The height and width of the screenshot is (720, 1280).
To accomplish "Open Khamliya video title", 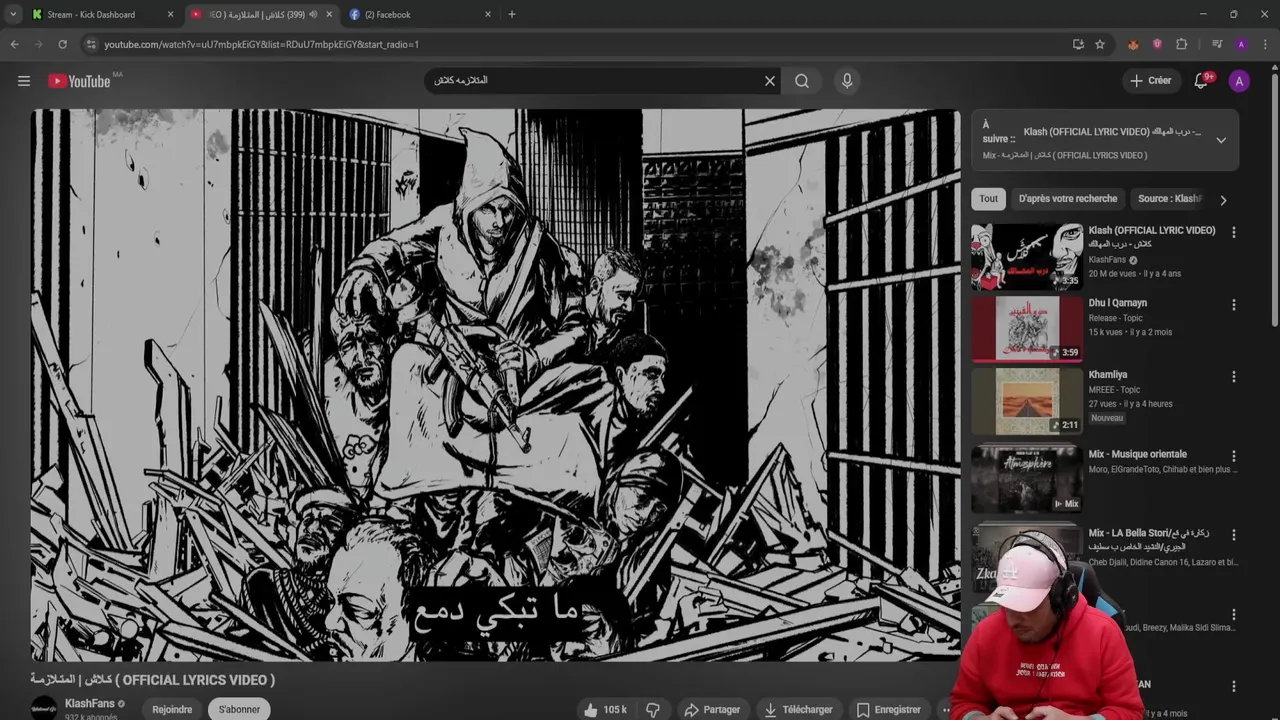I will coord(1108,375).
